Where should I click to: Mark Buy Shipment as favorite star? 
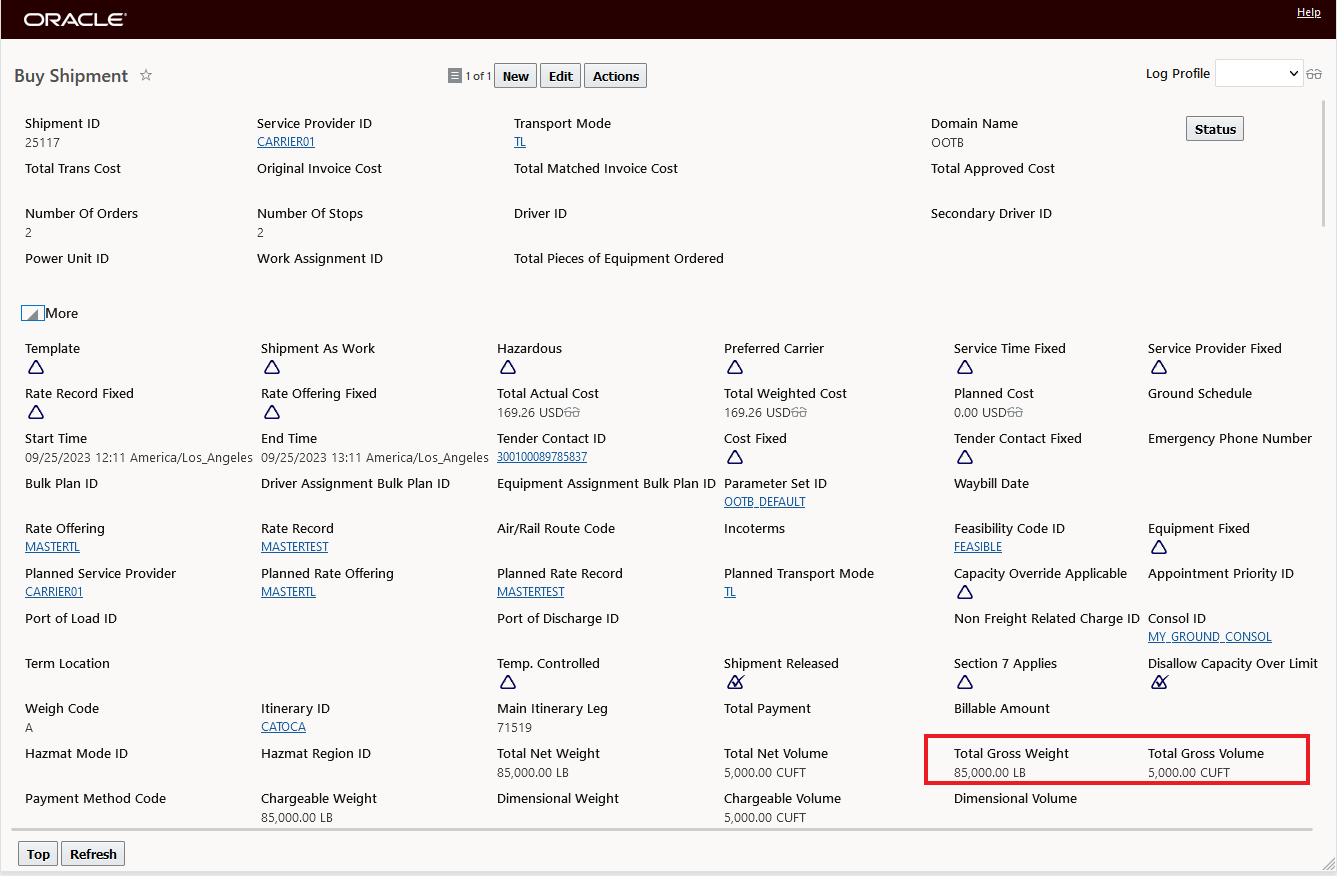(146, 75)
